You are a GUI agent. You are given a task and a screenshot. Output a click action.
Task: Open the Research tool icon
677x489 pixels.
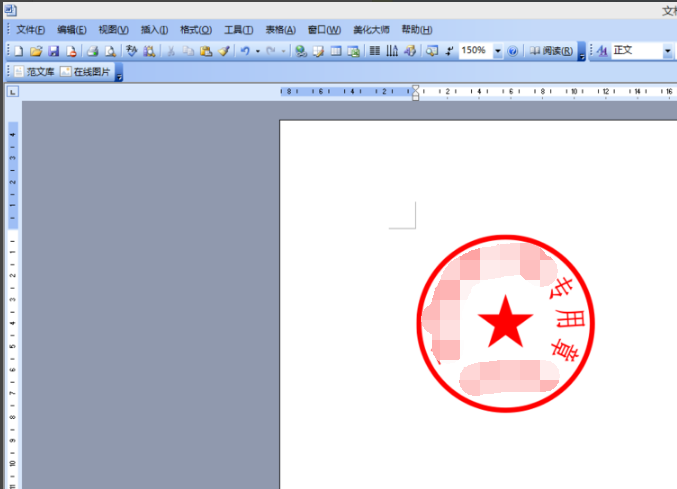tap(149, 51)
